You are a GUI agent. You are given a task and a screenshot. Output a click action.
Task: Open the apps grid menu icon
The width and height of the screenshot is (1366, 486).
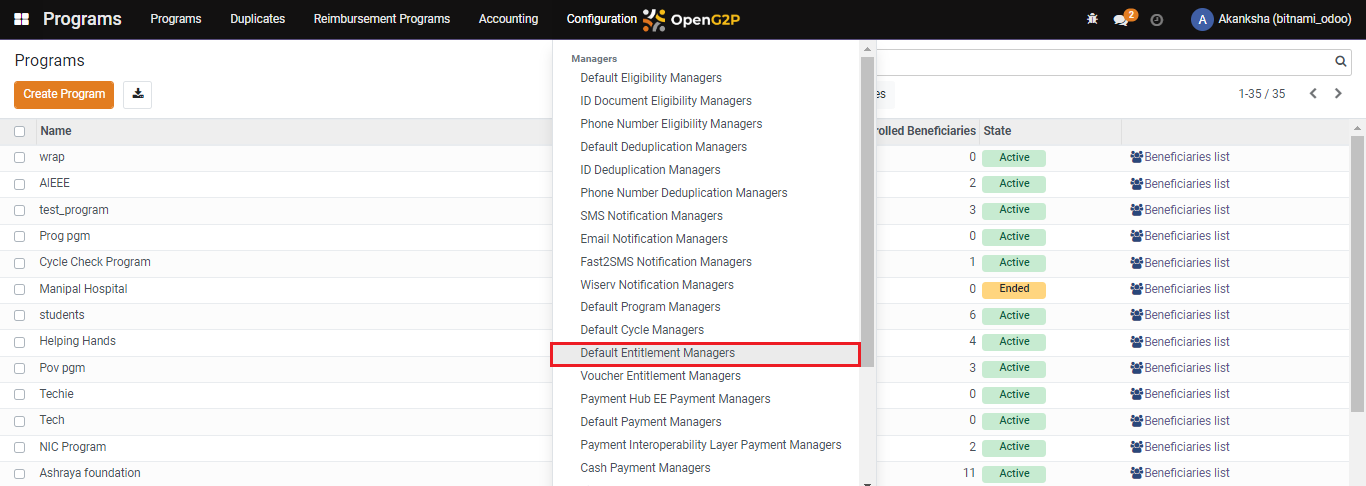coord(21,19)
